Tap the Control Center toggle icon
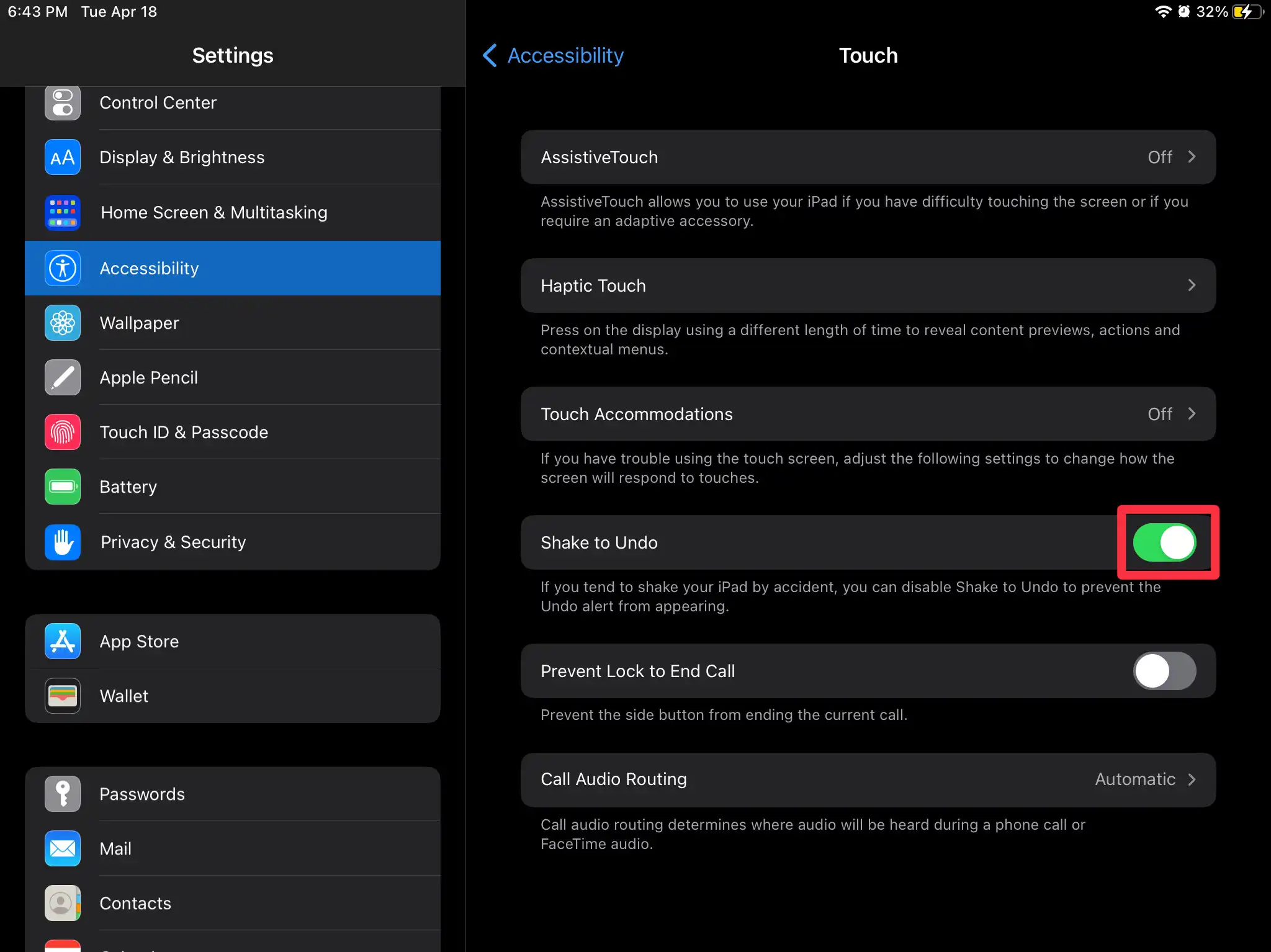This screenshot has height=952, width=1271. pos(63,102)
